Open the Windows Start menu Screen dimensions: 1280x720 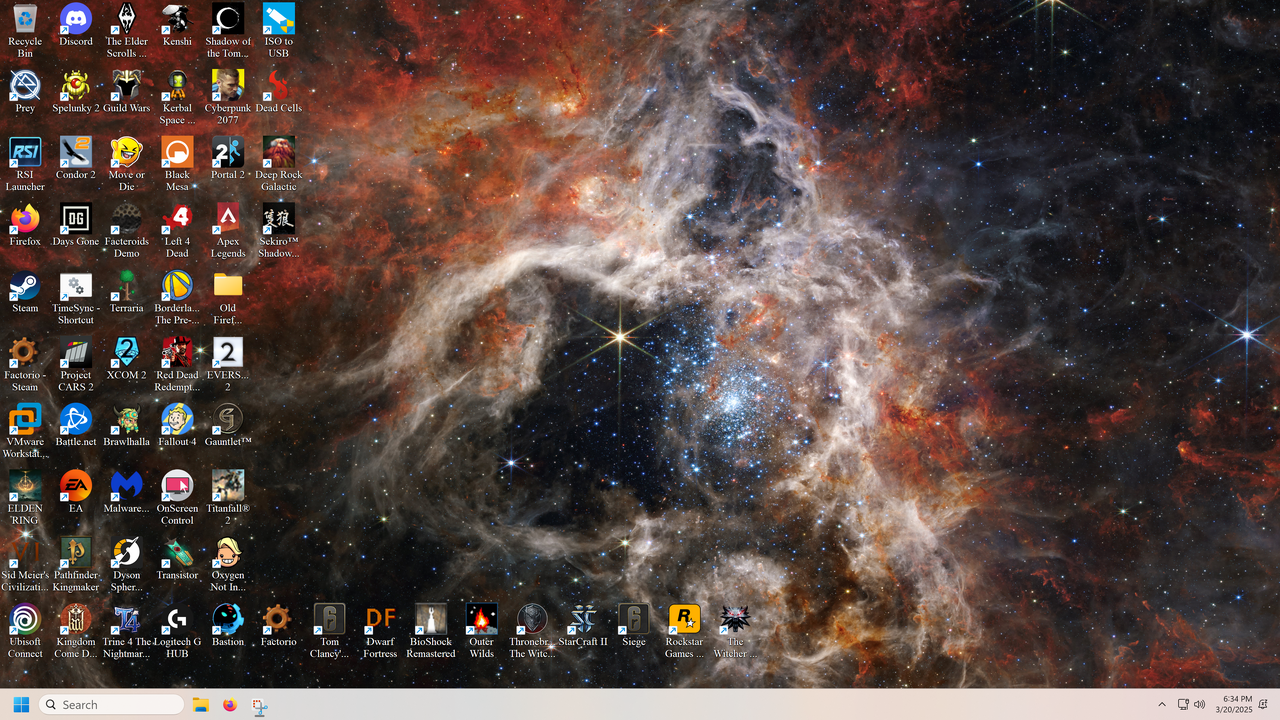pyautogui.click(x=21, y=705)
